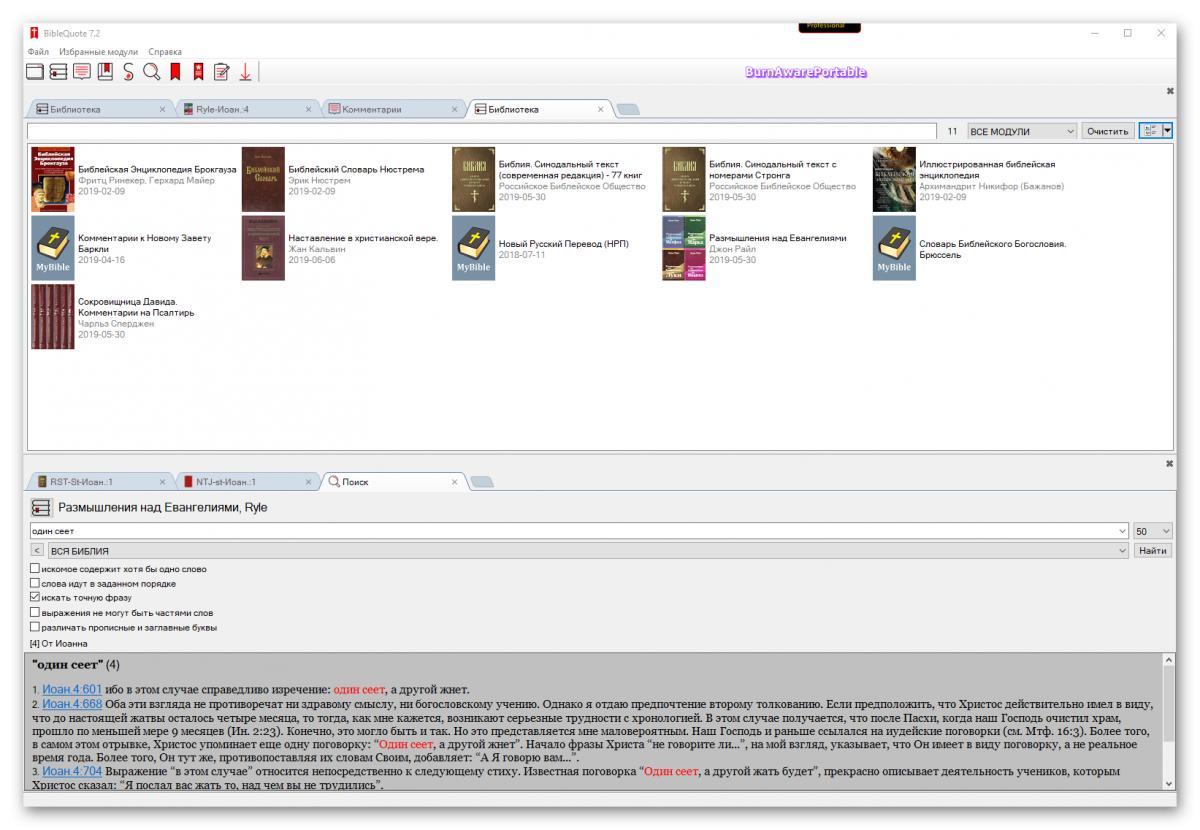The image size is (1200, 830).
Task: Toggle 'выражения не могут быть частями слов'
Action: tap(36, 612)
